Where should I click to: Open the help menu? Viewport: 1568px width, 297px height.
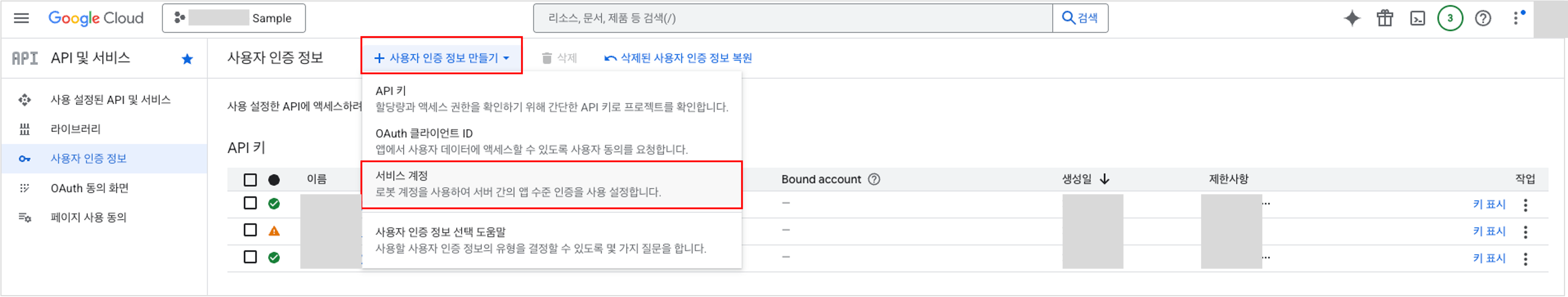[x=1483, y=18]
